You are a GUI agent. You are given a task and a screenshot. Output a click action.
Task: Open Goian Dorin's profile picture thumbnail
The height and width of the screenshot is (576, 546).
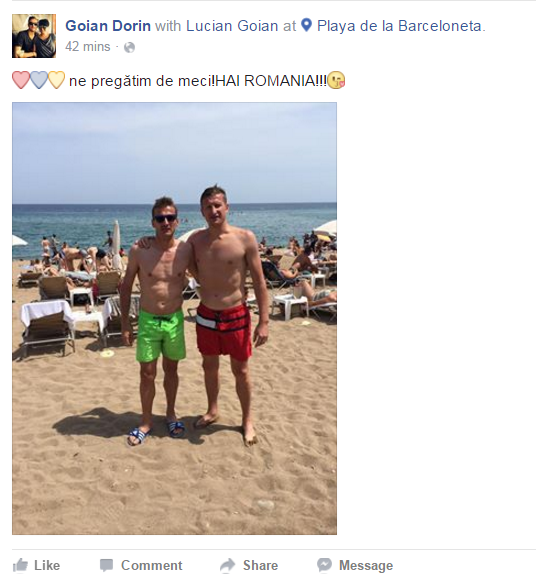point(34,36)
